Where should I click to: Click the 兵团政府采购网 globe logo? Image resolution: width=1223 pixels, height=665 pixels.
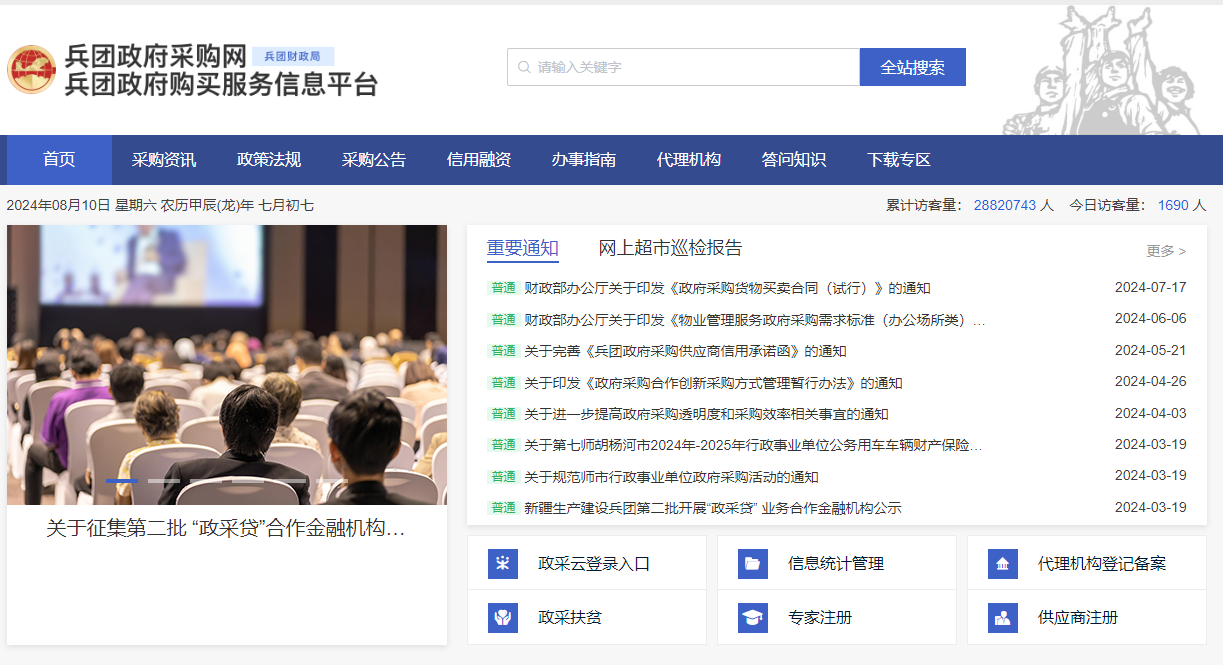[x=33, y=67]
